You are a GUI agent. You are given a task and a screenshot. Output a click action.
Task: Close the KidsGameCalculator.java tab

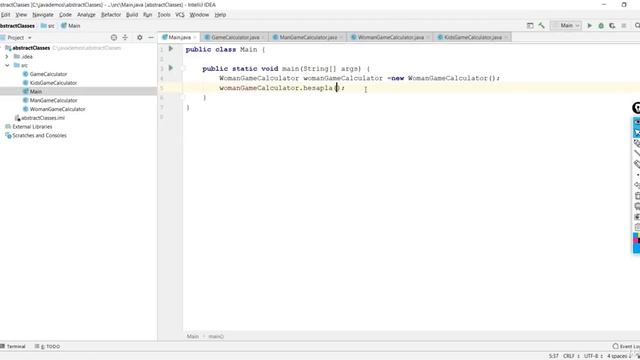[506, 37]
